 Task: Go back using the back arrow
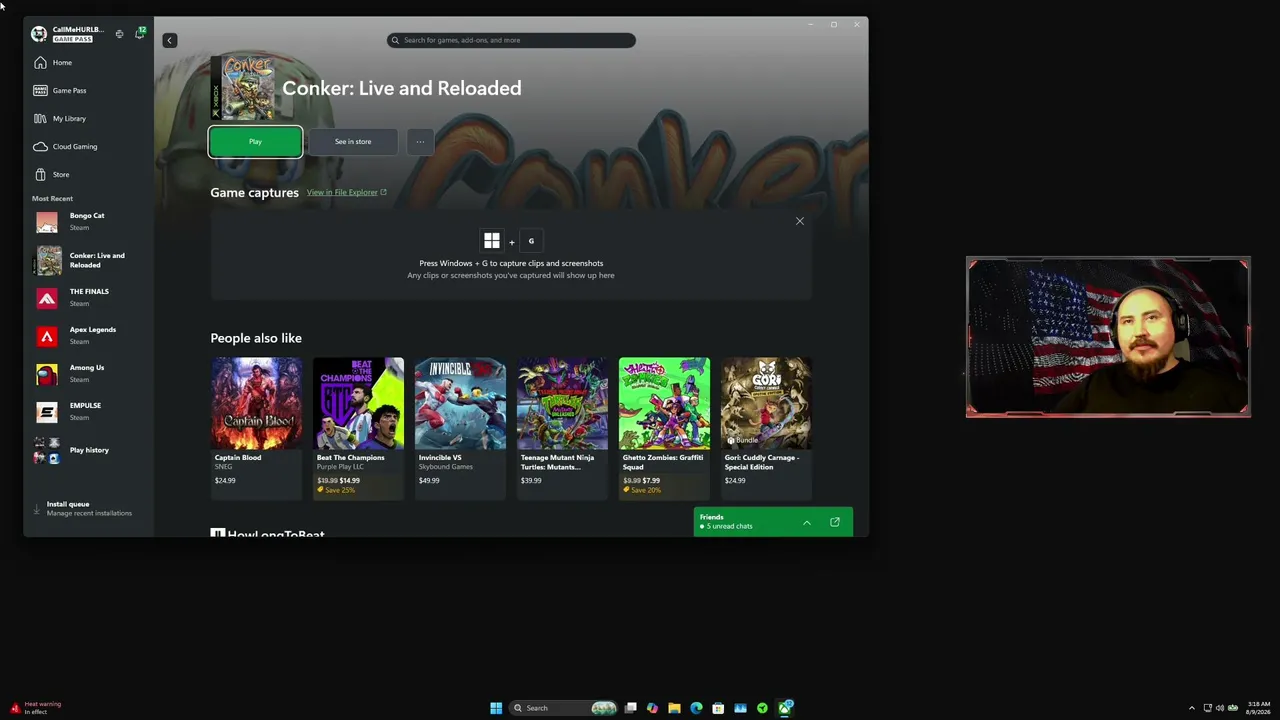tap(169, 40)
